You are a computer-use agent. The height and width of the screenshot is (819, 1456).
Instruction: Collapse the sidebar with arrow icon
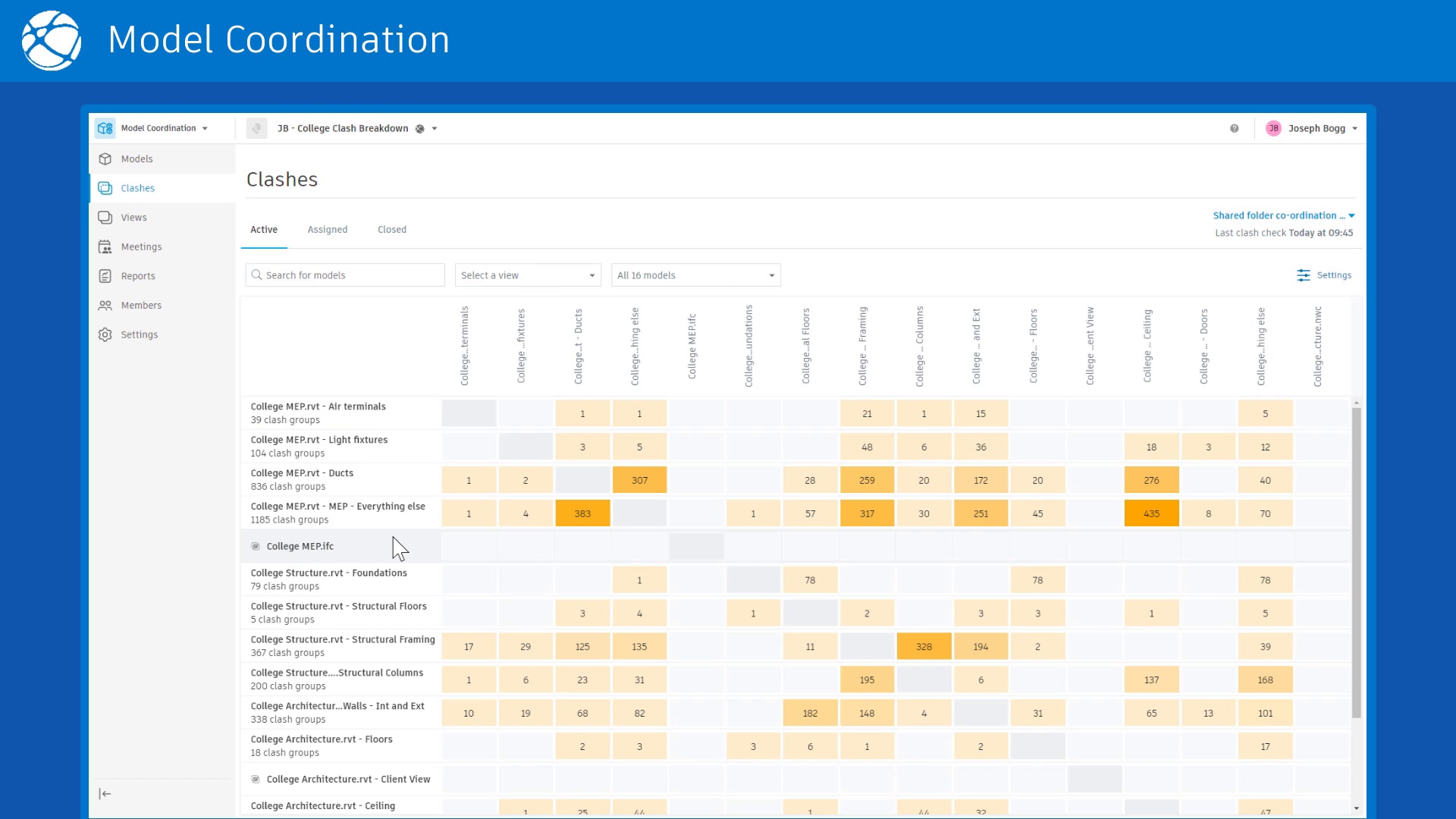pos(105,794)
